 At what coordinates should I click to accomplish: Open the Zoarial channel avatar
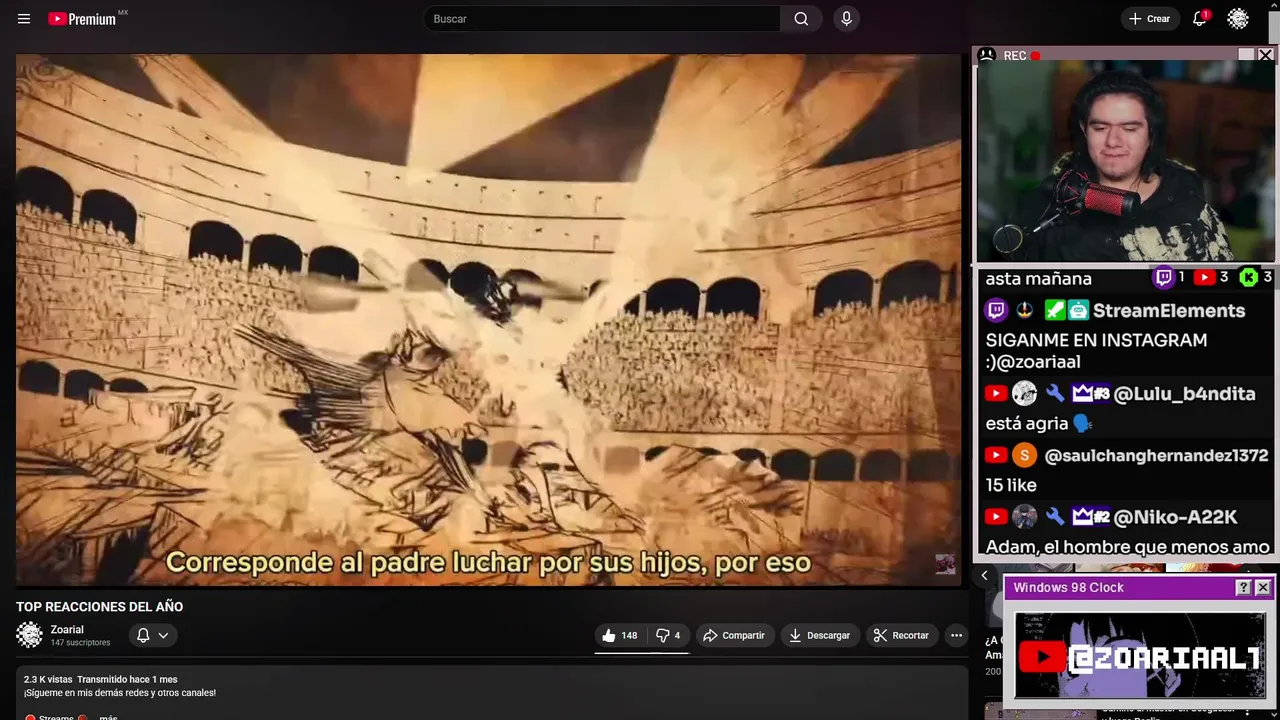click(x=30, y=635)
